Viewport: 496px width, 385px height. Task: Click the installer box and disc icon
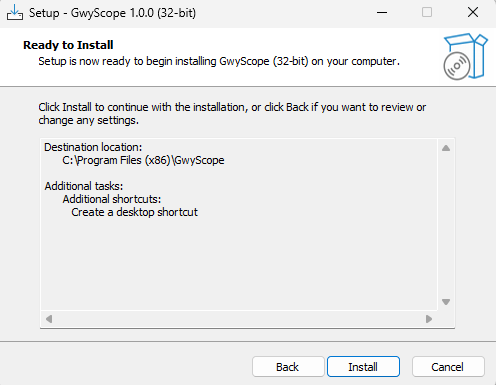point(465,56)
